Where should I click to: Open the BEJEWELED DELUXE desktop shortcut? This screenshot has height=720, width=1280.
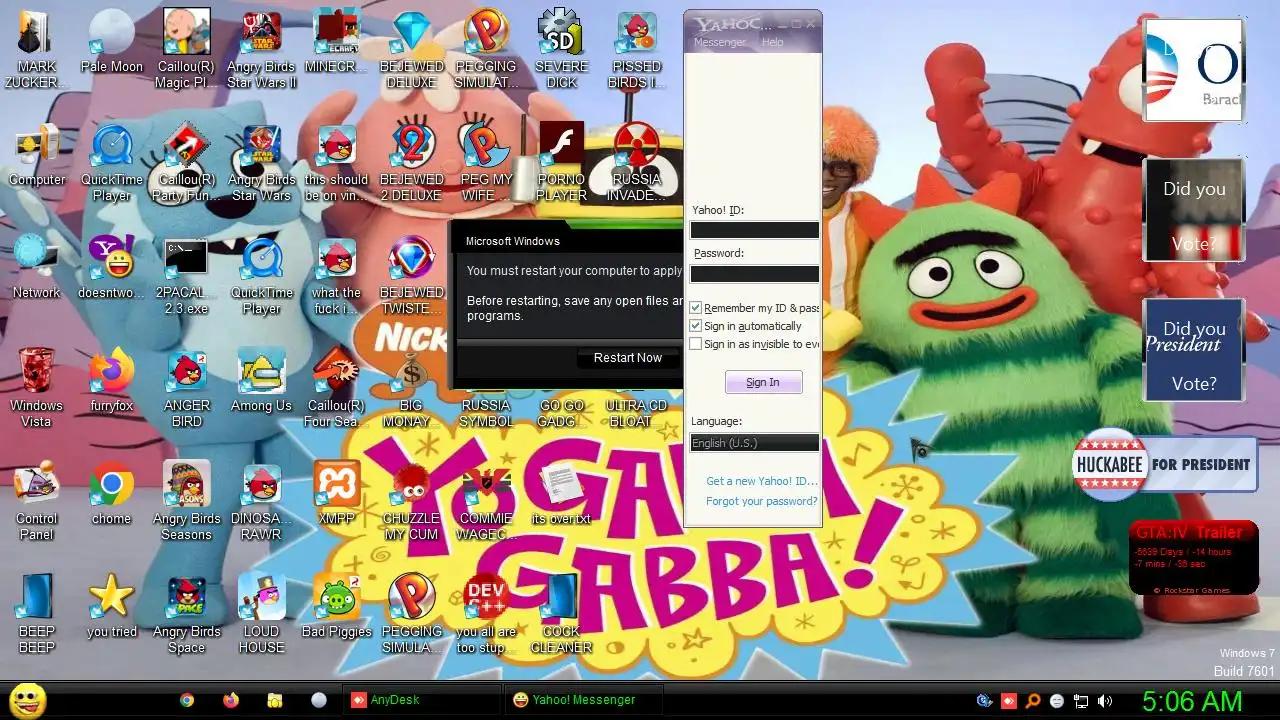412,49
